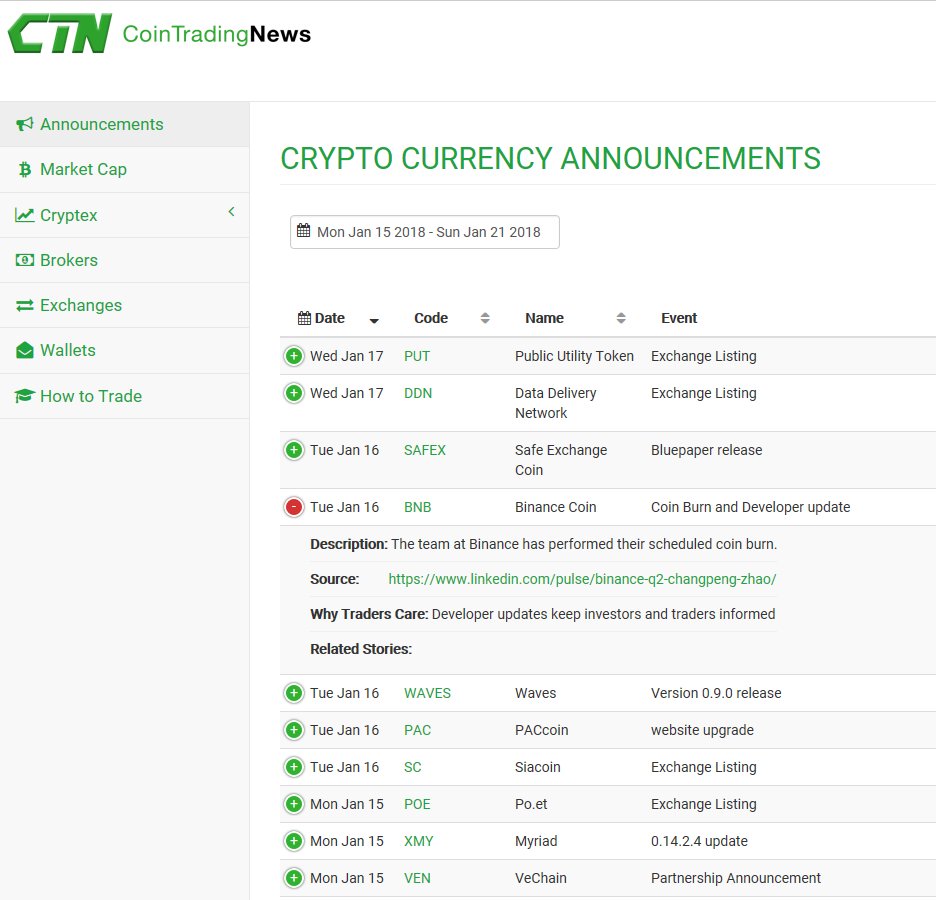This screenshot has height=900, width=936.
Task: Click the Public Utility Token name
Action: tap(574, 356)
